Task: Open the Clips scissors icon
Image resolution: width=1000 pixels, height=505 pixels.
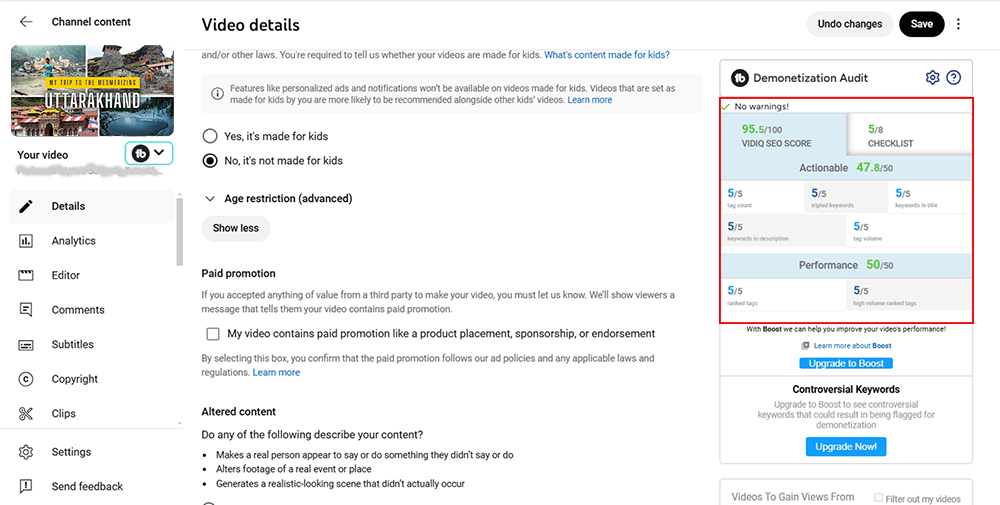Action: tap(26, 413)
